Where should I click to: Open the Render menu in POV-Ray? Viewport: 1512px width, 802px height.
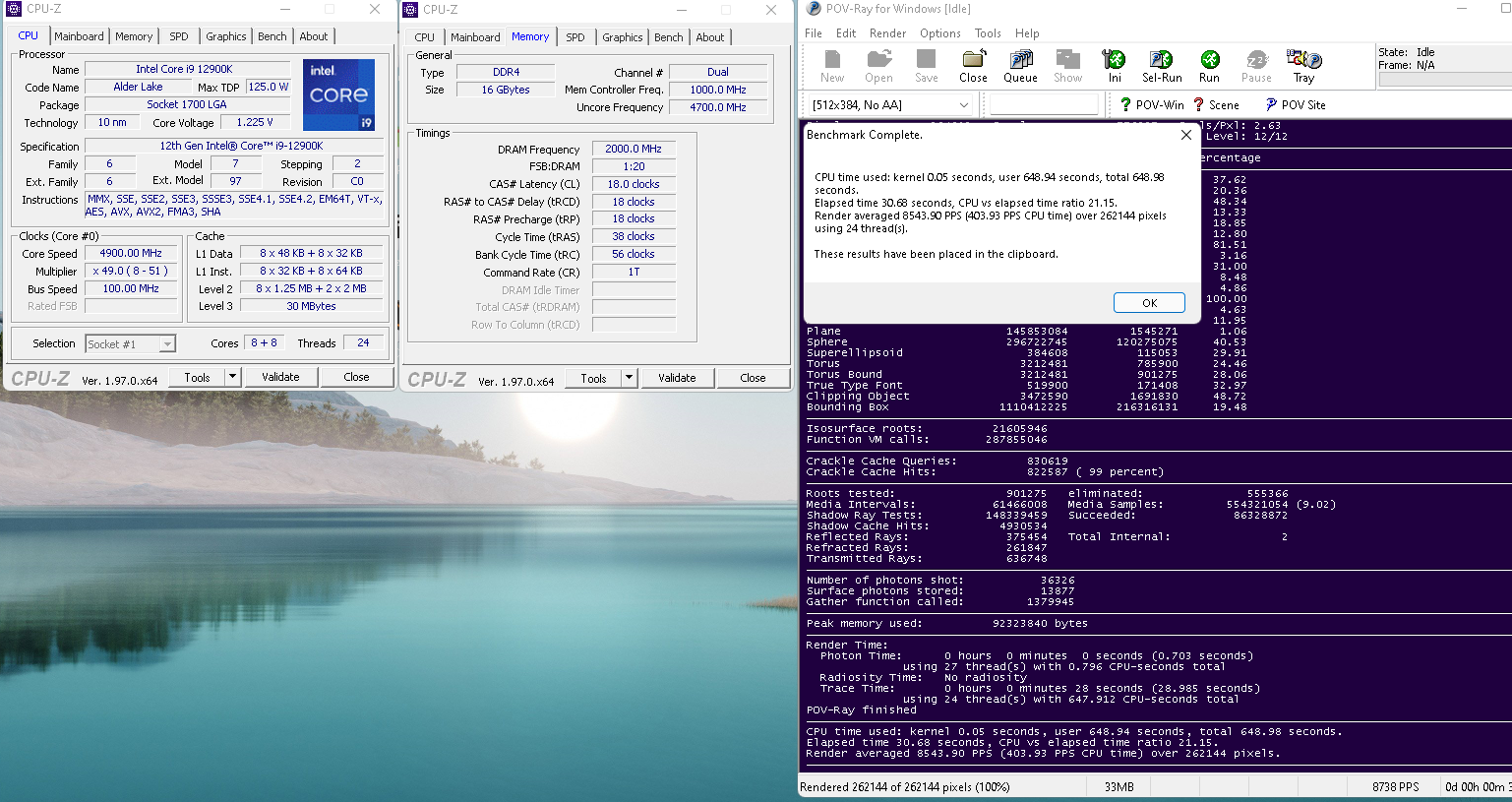click(x=887, y=33)
